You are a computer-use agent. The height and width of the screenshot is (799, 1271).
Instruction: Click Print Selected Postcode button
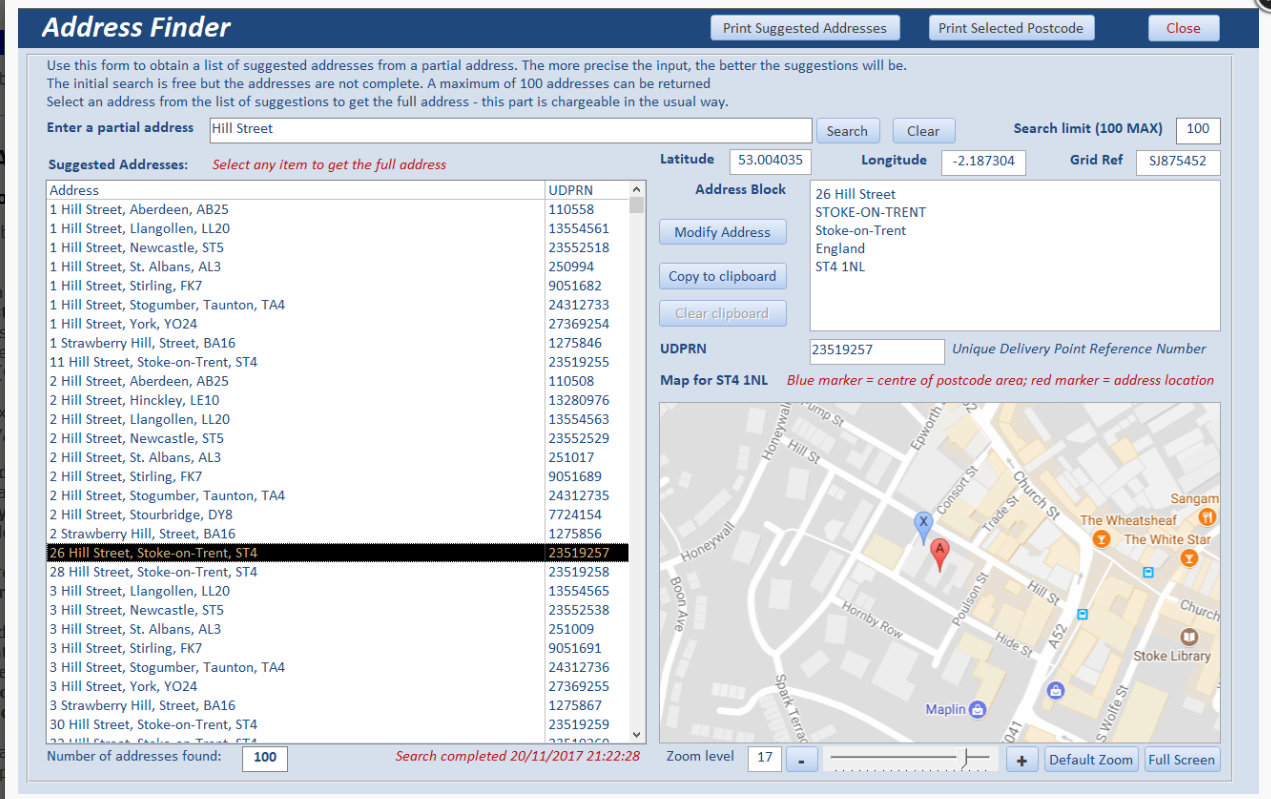tap(1011, 28)
